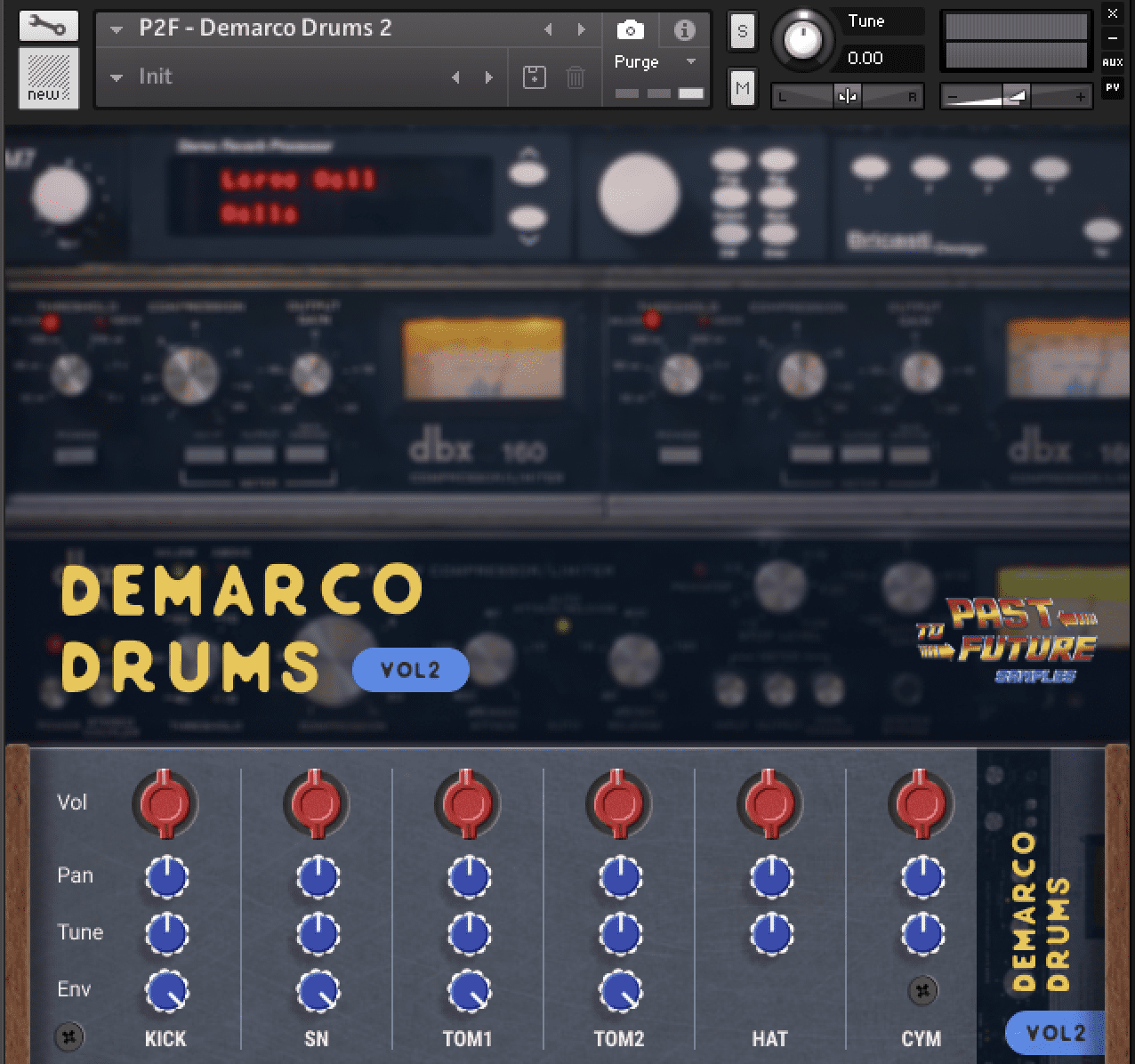Click the SN Pan knob

click(x=318, y=876)
